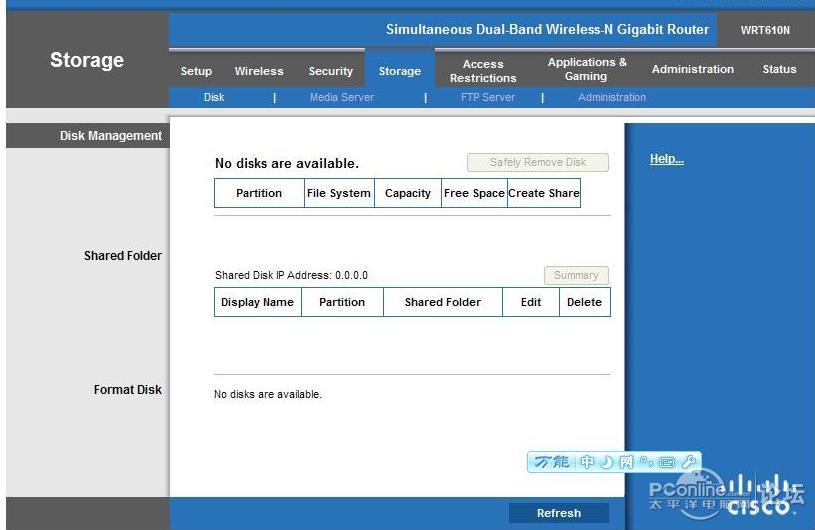
Task: Click the Free Space column header
Action: pos(474,193)
